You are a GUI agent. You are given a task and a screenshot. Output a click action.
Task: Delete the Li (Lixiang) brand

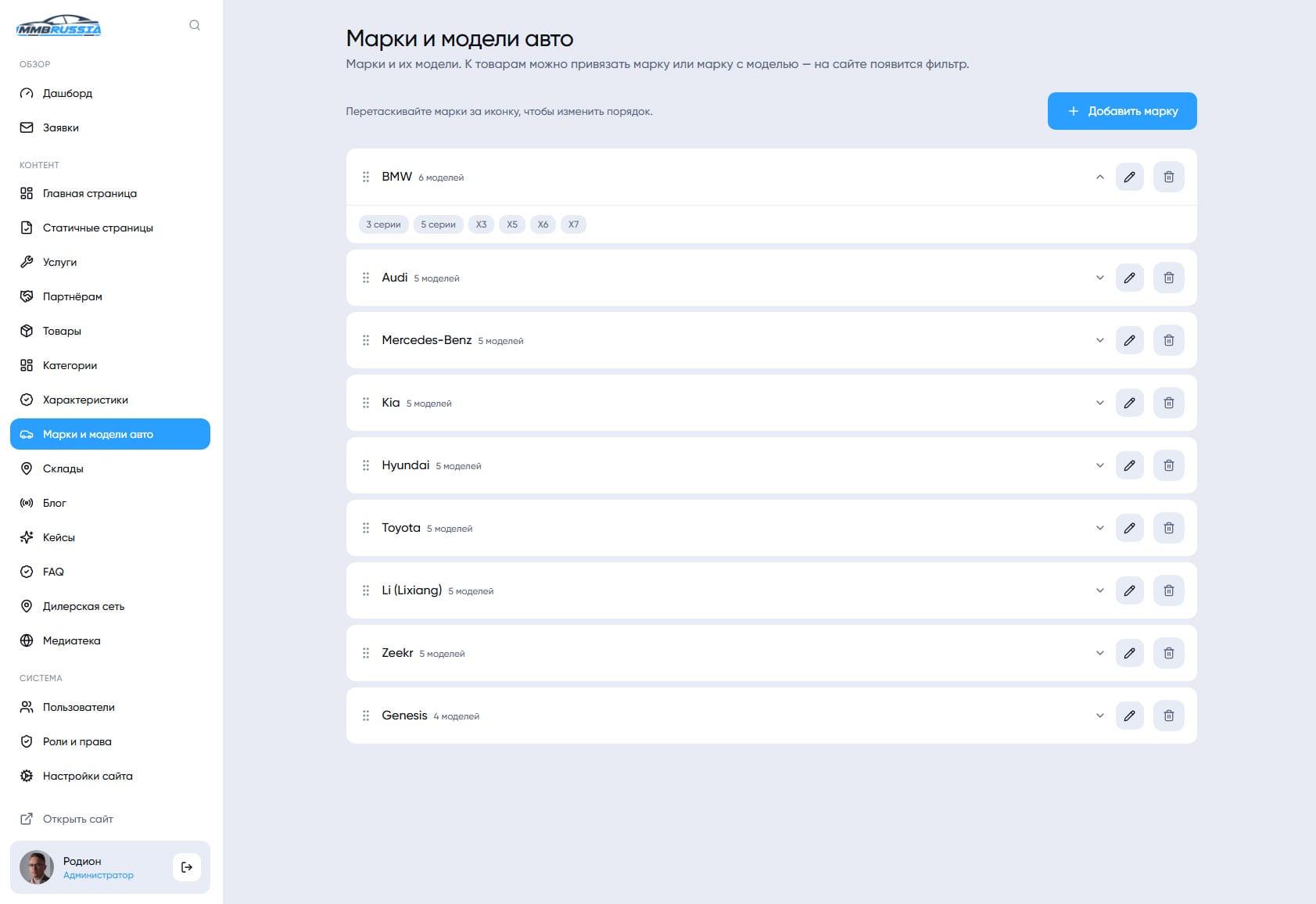point(1169,590)
